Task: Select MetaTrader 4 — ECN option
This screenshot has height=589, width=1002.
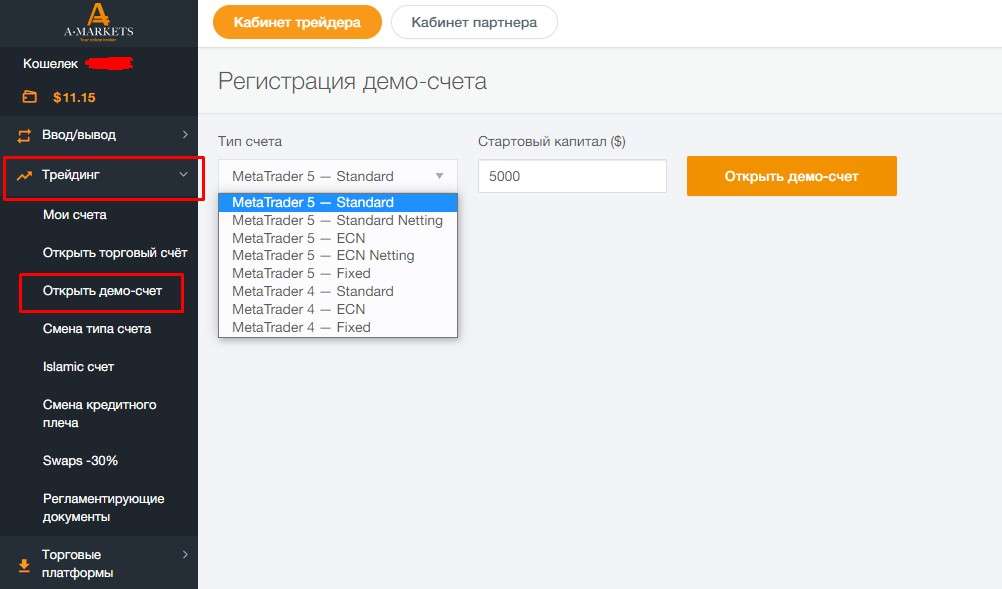Action: [337, 309]
